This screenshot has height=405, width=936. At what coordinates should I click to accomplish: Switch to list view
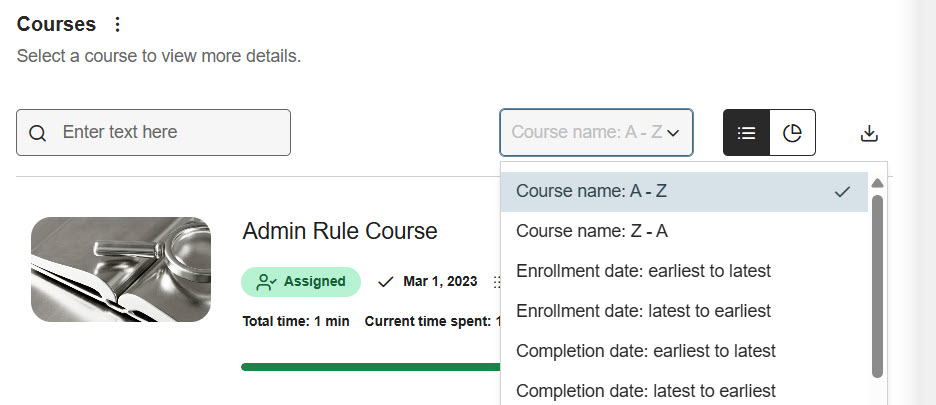[746, 133]
